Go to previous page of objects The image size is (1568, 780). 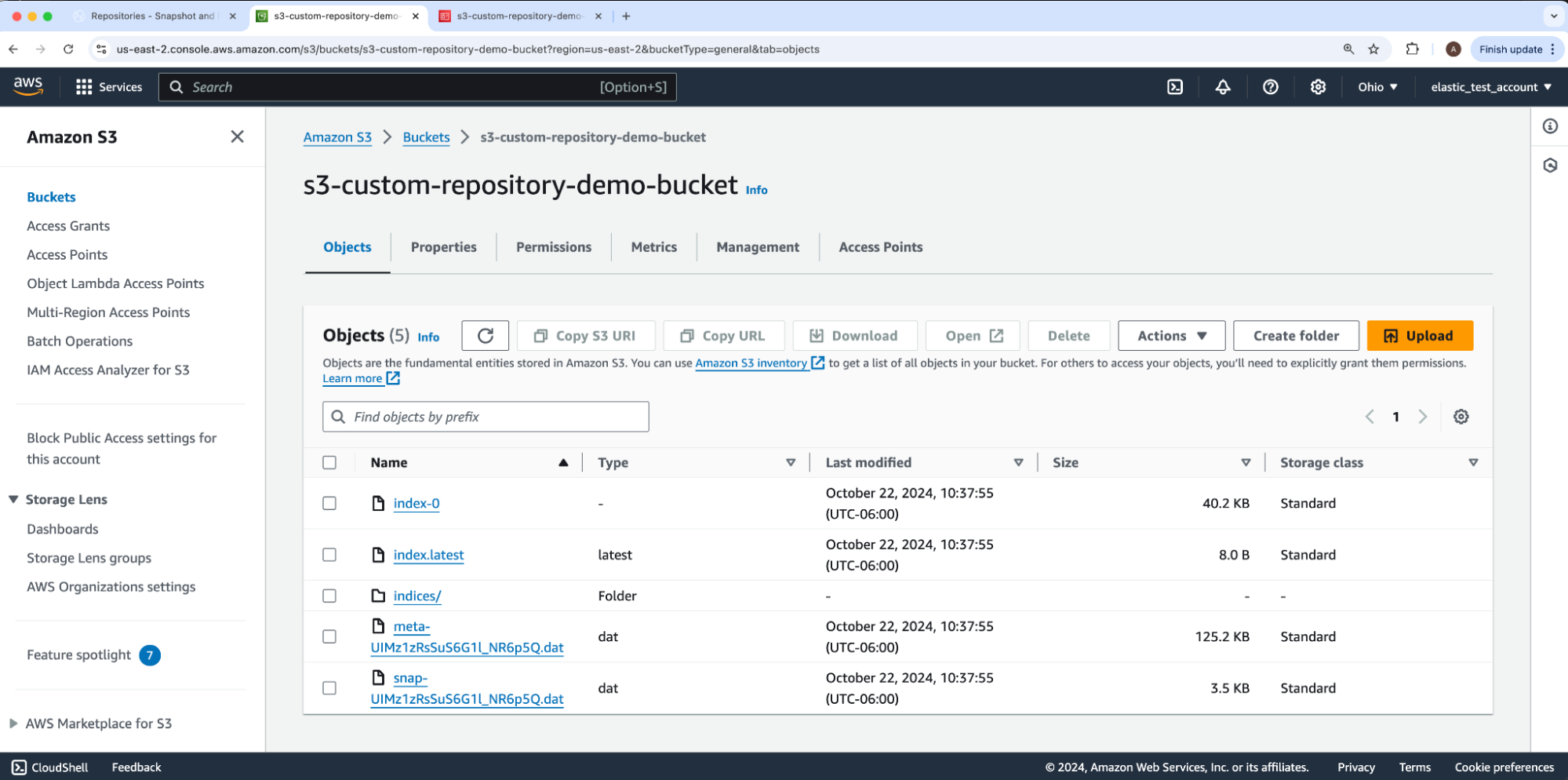tap(1370, 417)
